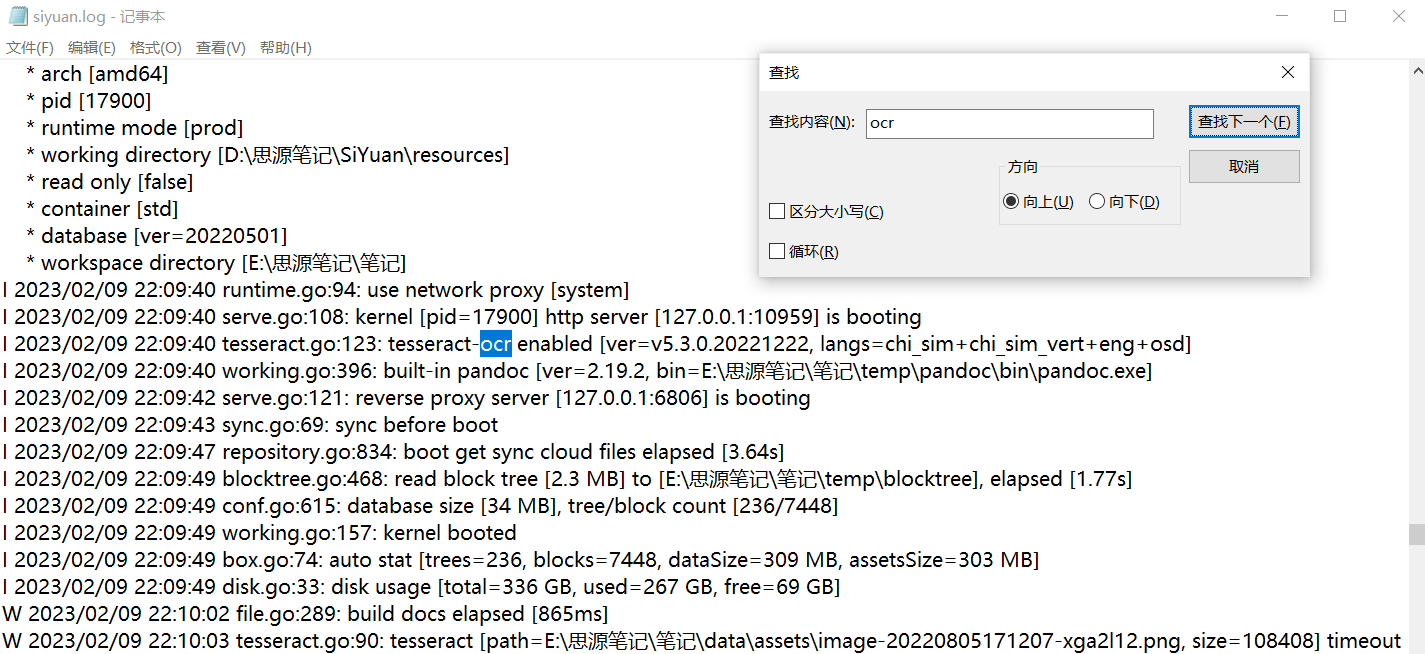Click the highlighted ocr word in the log
The height and width of the screenshot is (654, 1425).
[x=496, y=345]
